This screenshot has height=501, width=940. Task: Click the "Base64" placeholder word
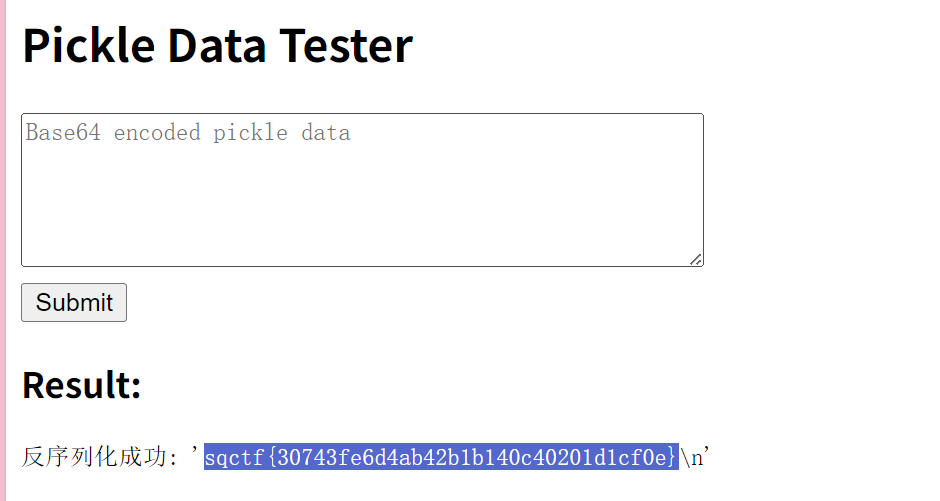coord(63,133)
